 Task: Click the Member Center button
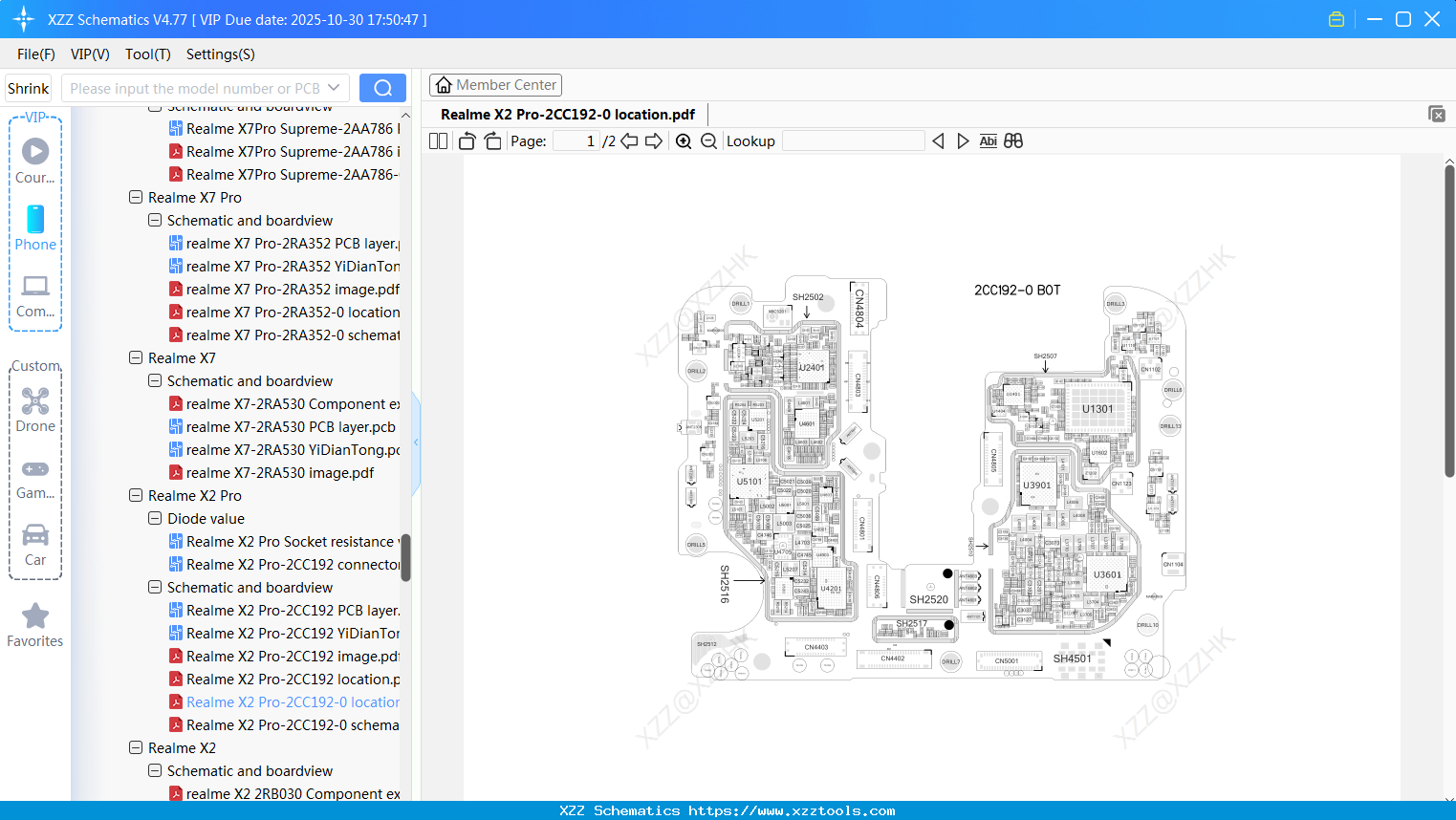(x=495, y=85)
